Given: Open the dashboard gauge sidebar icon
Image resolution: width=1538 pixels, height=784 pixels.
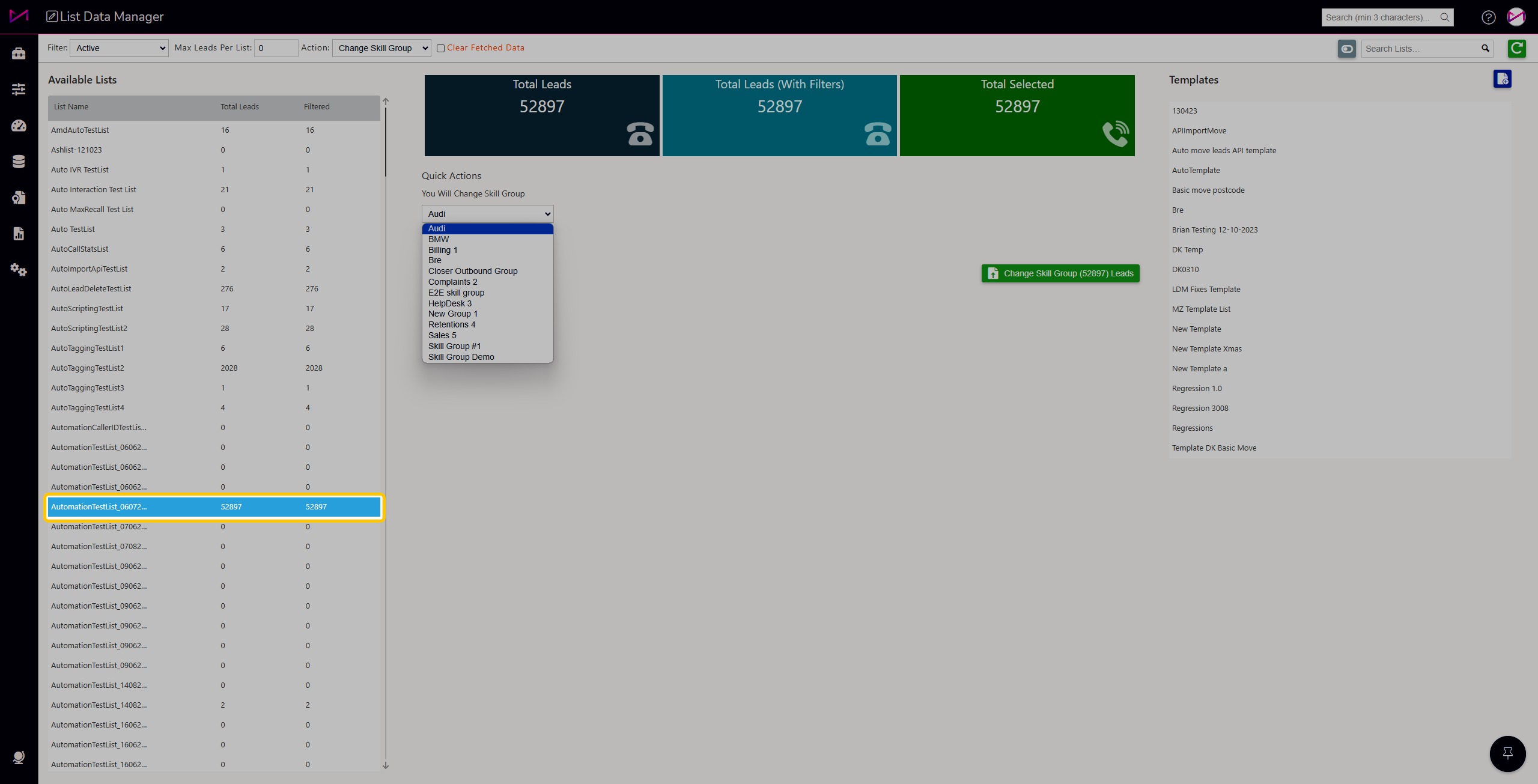Looking at the screenshot, I should [19, 126].
